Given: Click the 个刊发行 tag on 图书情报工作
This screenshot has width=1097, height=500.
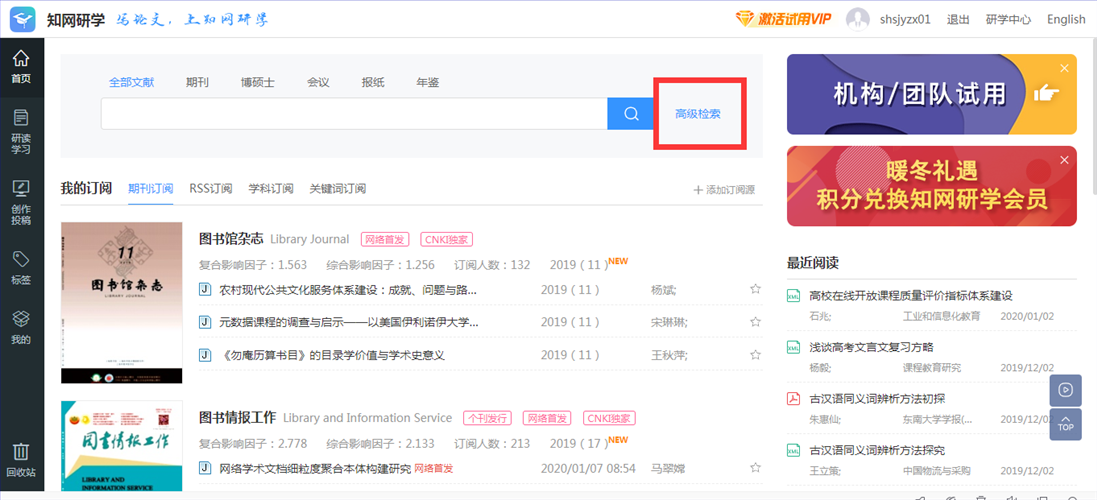Looking at the screenshot, I should coord(487,417).
